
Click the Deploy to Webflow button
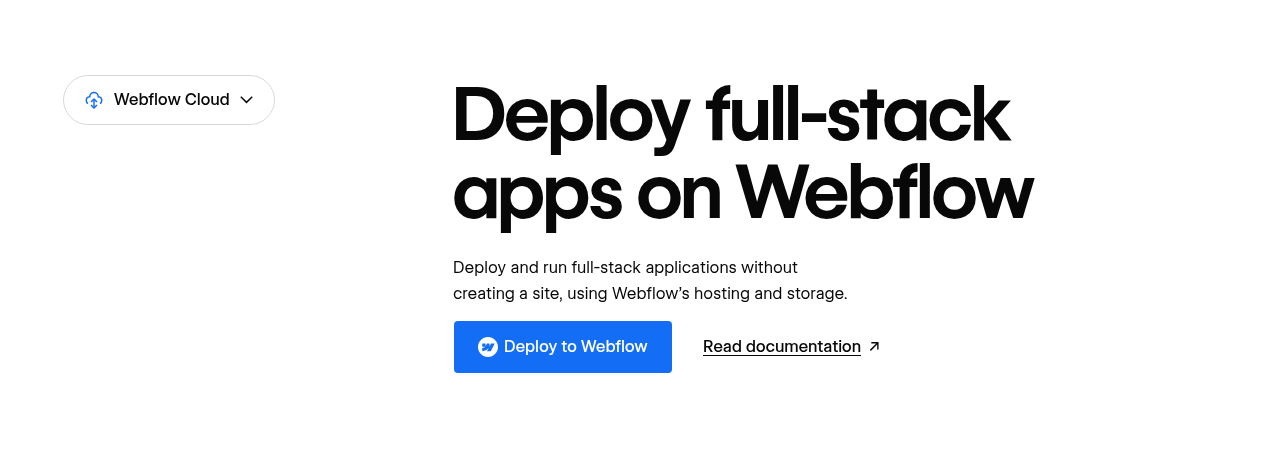click(x=563, y=347)
